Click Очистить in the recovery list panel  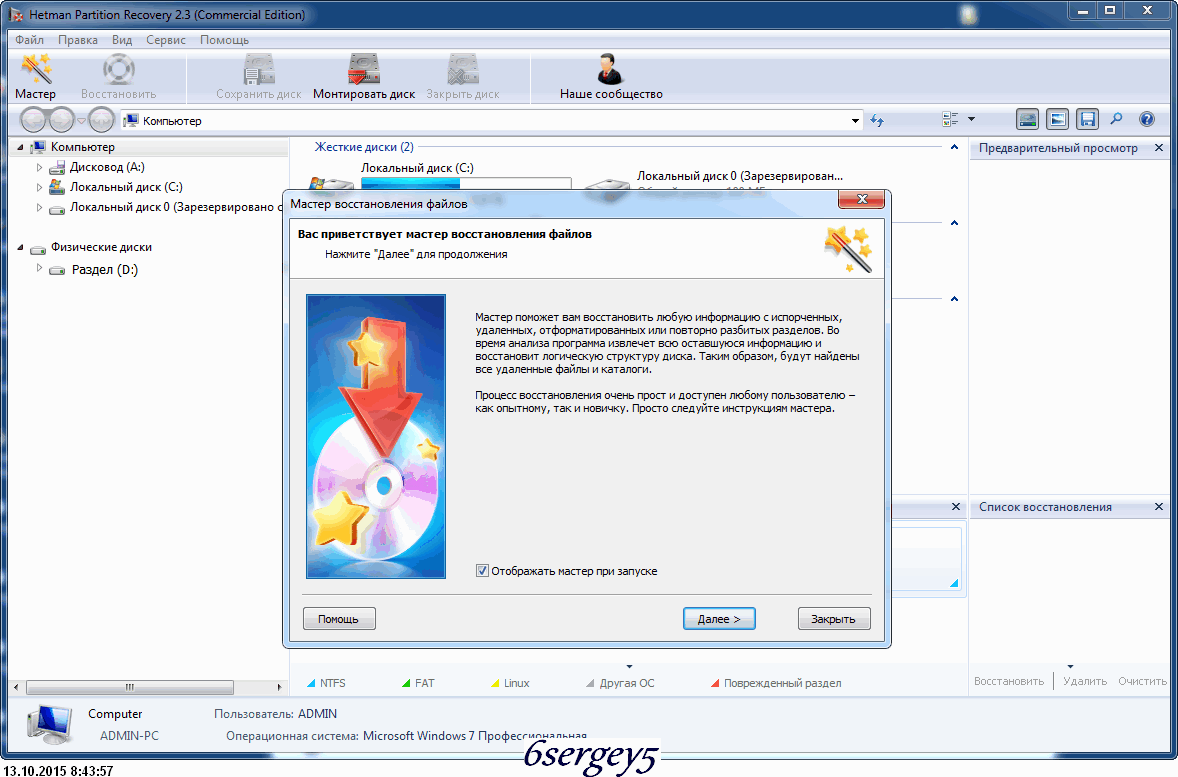[1142, 682]
